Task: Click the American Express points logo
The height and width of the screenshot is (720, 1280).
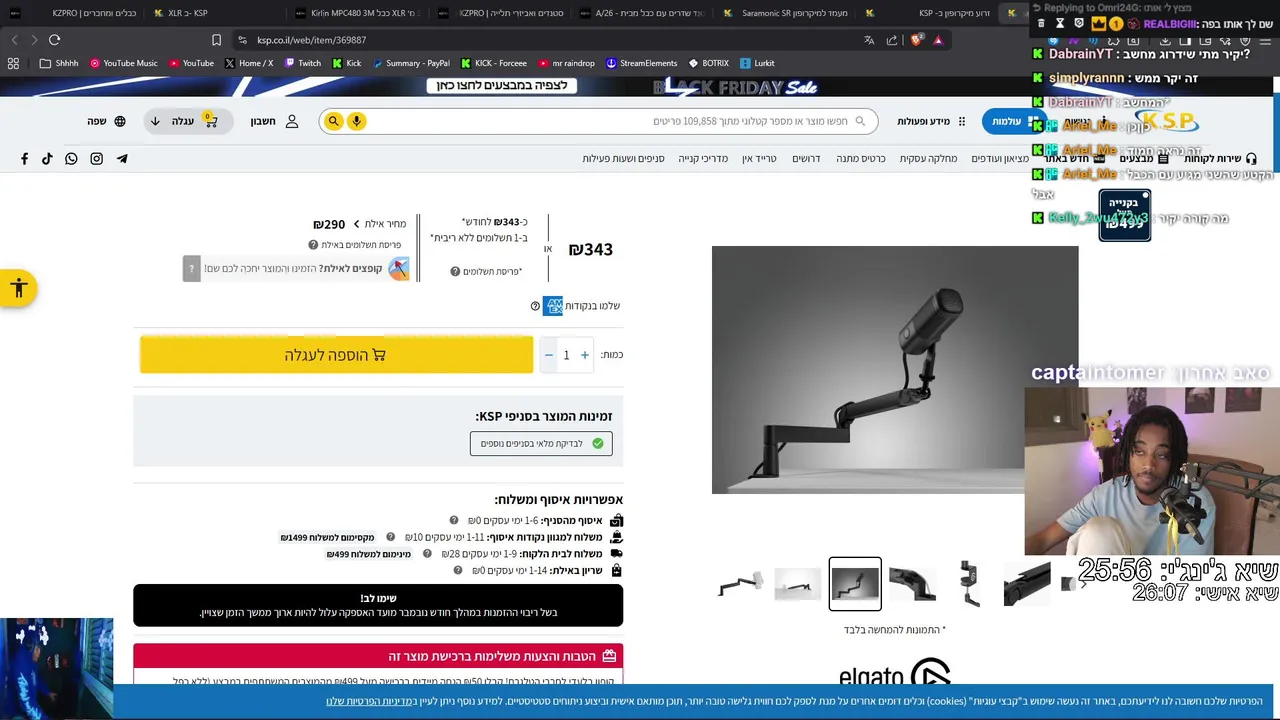Action: [x=553, y=306]
